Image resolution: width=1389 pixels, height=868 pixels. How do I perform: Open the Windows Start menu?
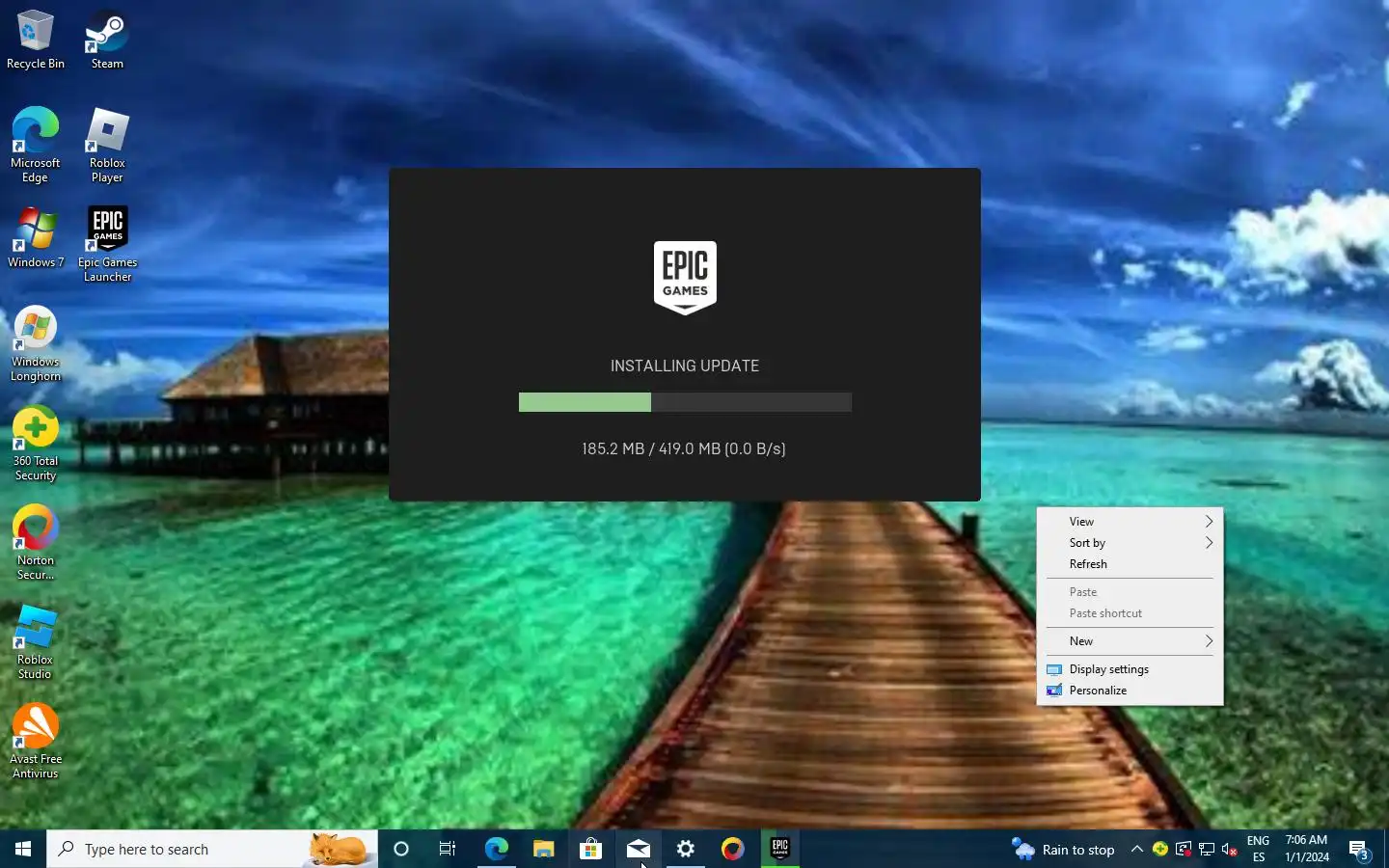(23, 849)
